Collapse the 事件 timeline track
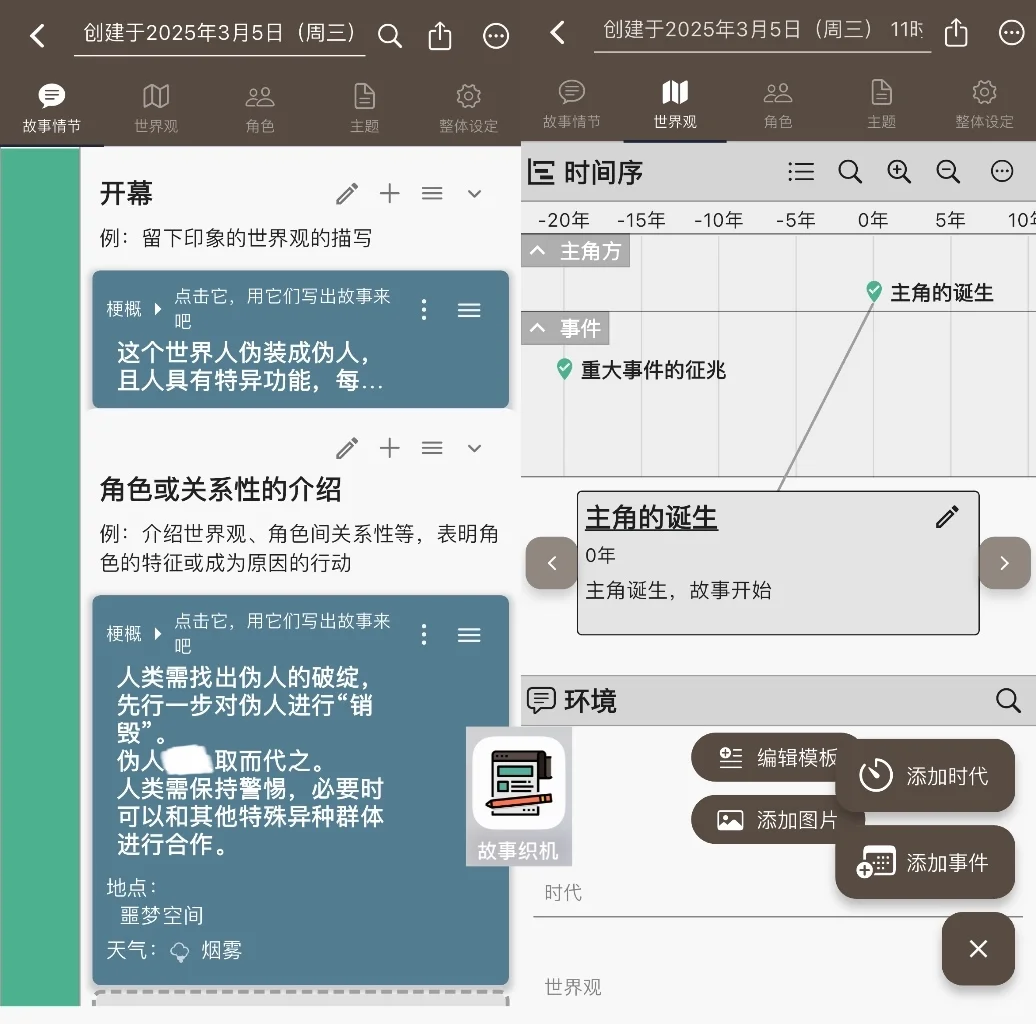 pyautogui.click(x=565, y=328)
